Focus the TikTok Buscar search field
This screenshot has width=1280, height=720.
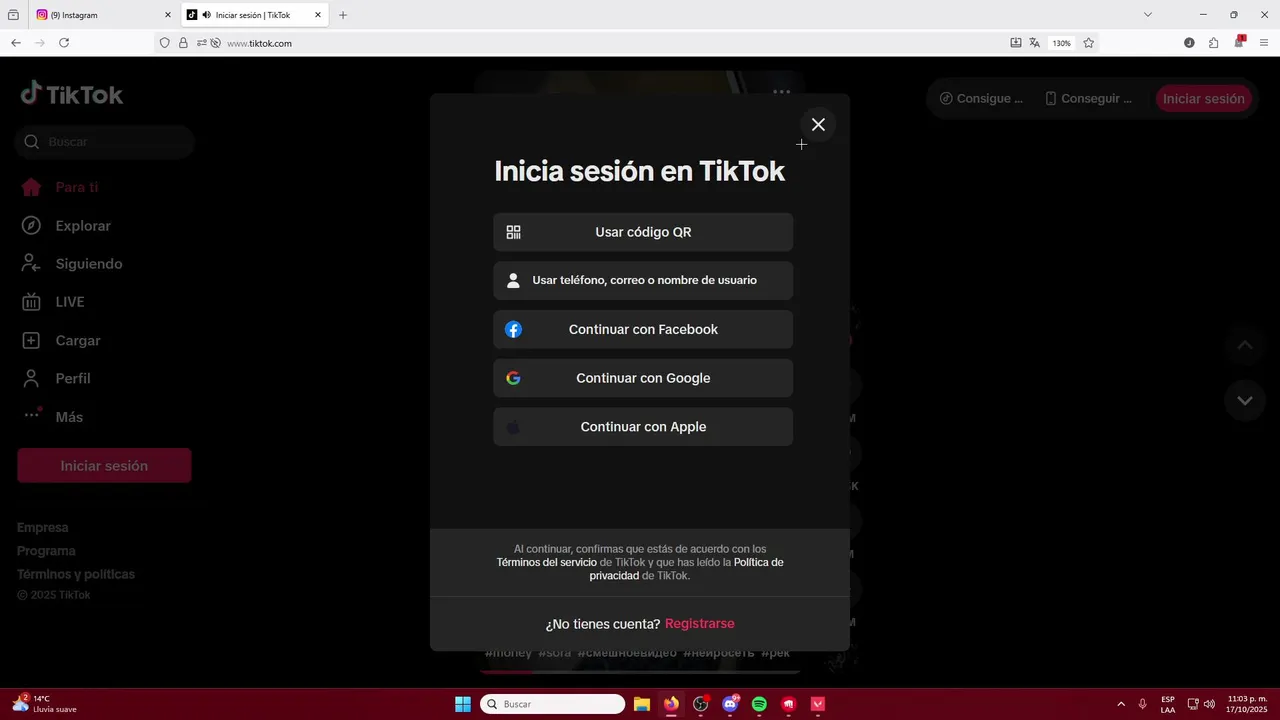pyautogui.click(x=105, y=142)
